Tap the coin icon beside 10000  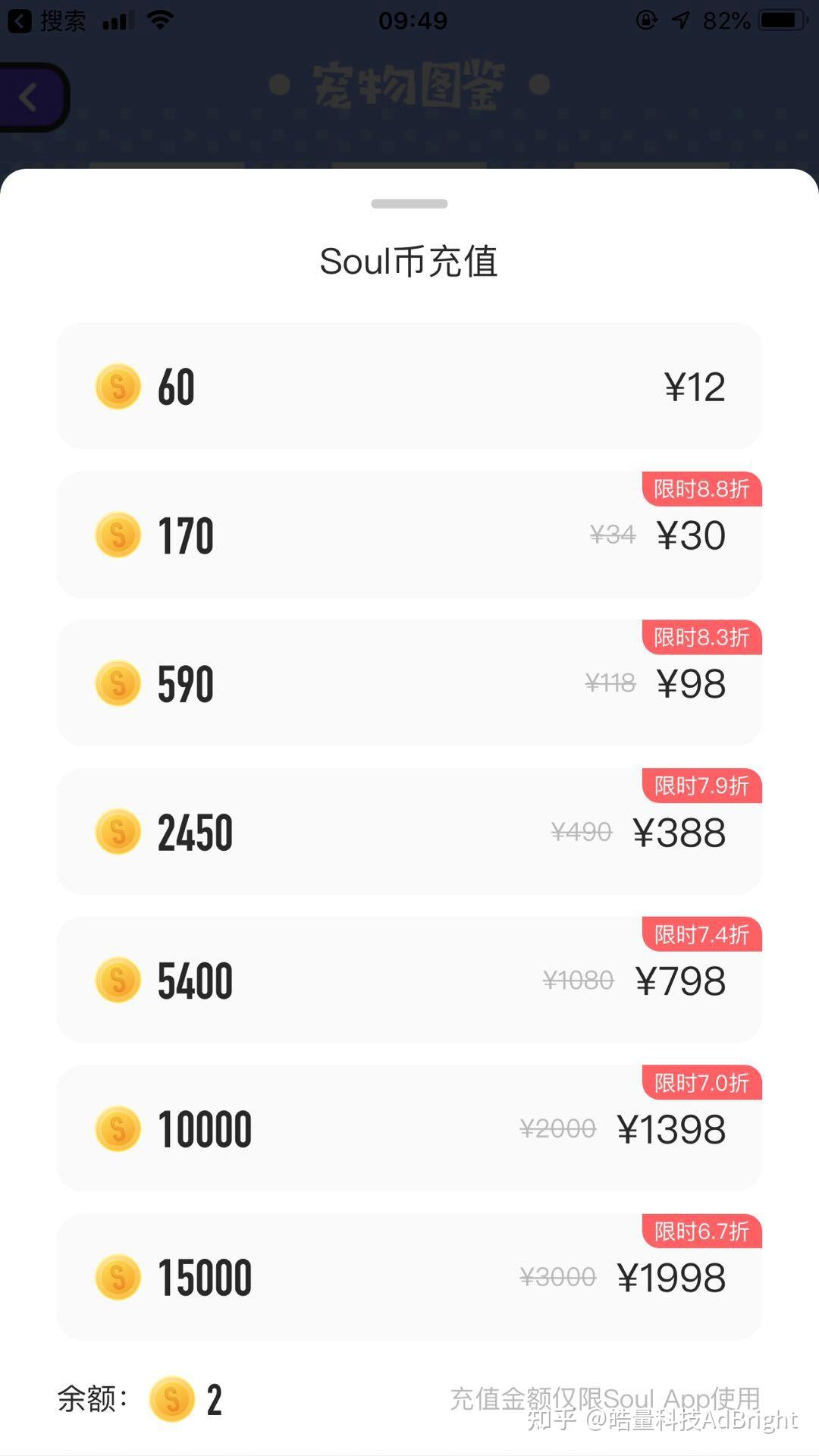click(118, 1129)
